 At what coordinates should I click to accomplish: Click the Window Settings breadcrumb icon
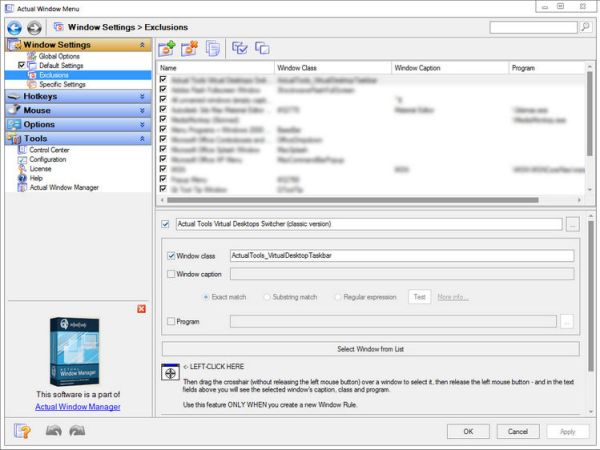[59, 27]
